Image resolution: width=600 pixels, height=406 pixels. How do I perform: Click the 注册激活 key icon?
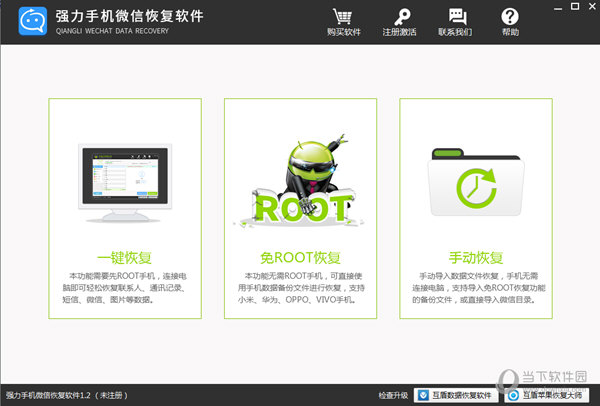[x=402, y=16]
